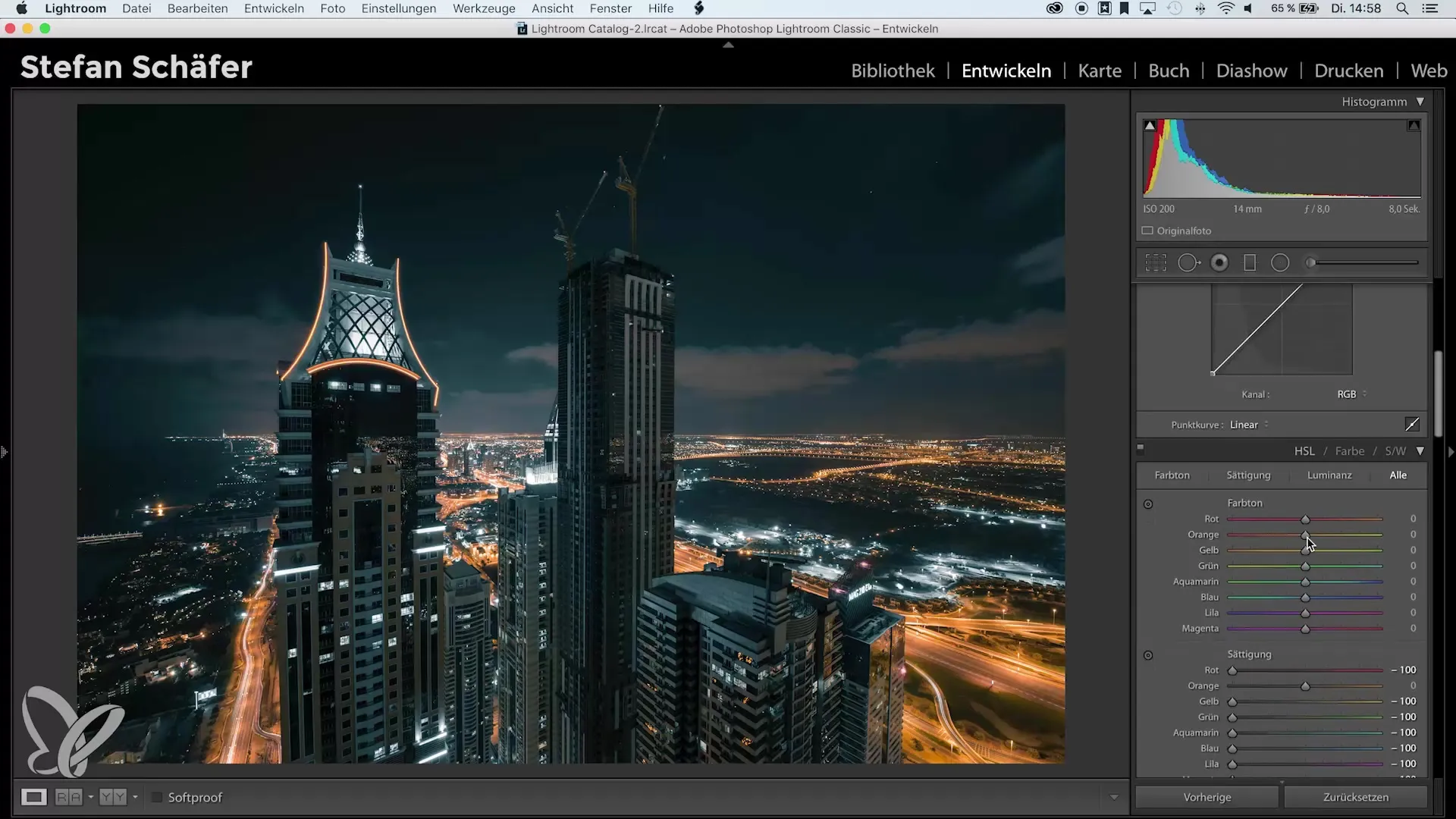Open the Web module
Viewport: 1456px width, 819px height.
click(1429, 71)
